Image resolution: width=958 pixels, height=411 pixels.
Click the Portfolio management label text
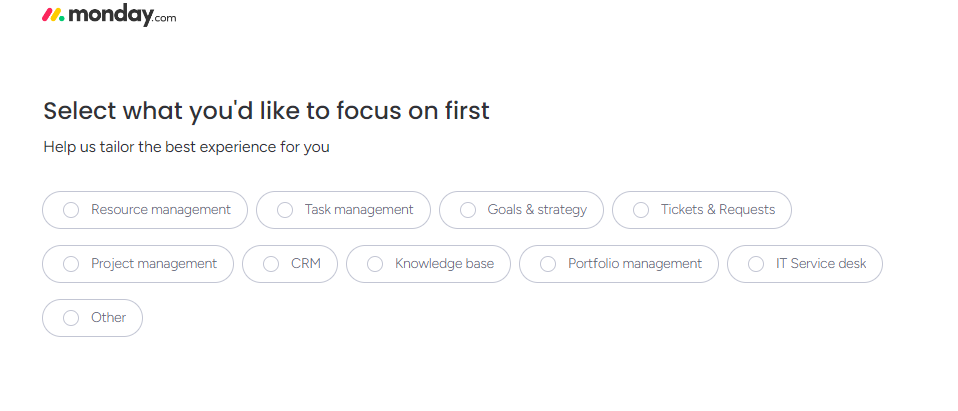(x=635, y=264)
